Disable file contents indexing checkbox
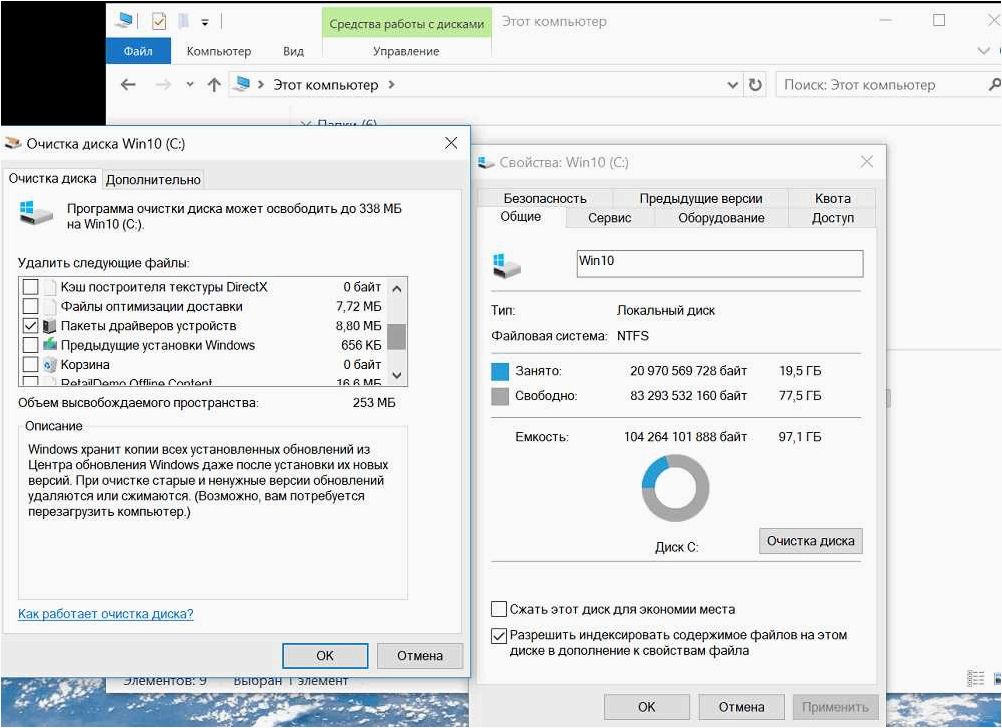 (499, 635)
